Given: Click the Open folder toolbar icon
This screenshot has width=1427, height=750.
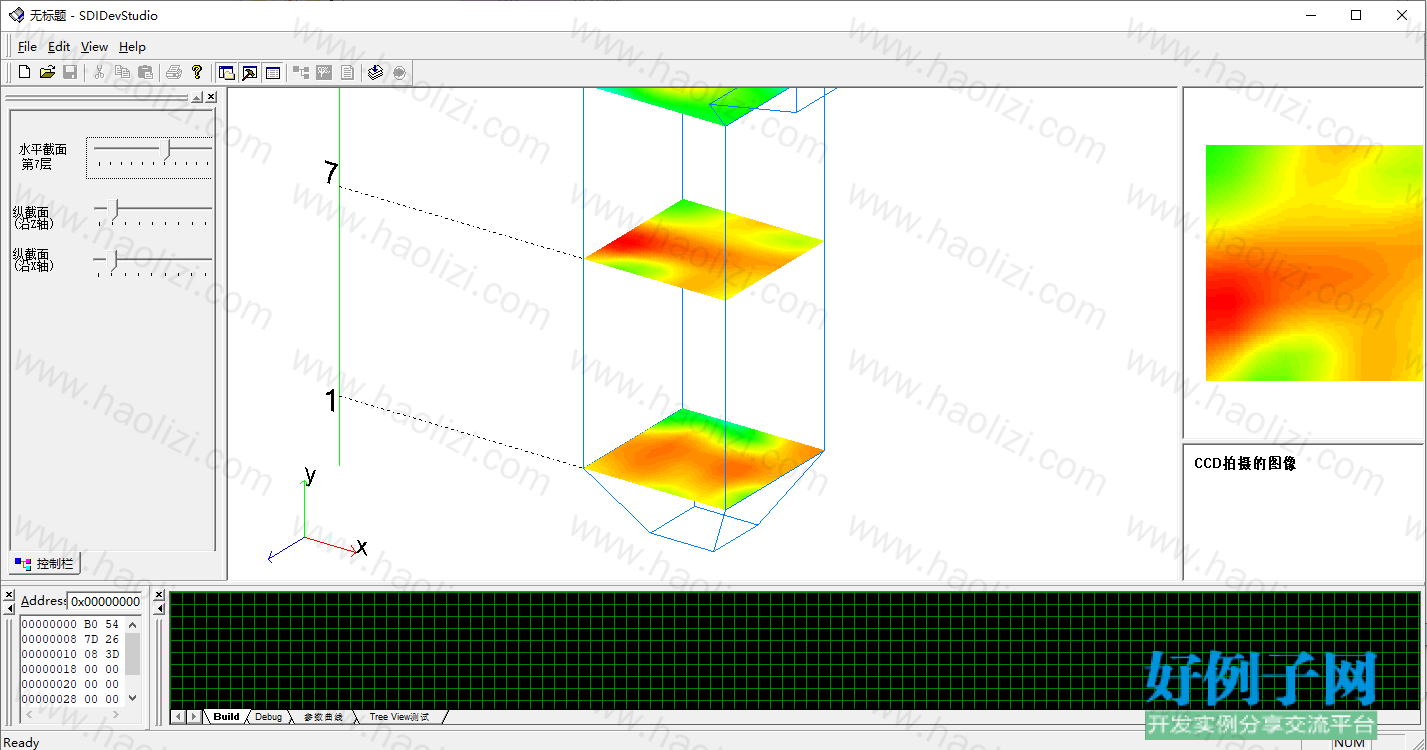Looking at the screenshot, I should pyautogui.click(x=47, y=72).
